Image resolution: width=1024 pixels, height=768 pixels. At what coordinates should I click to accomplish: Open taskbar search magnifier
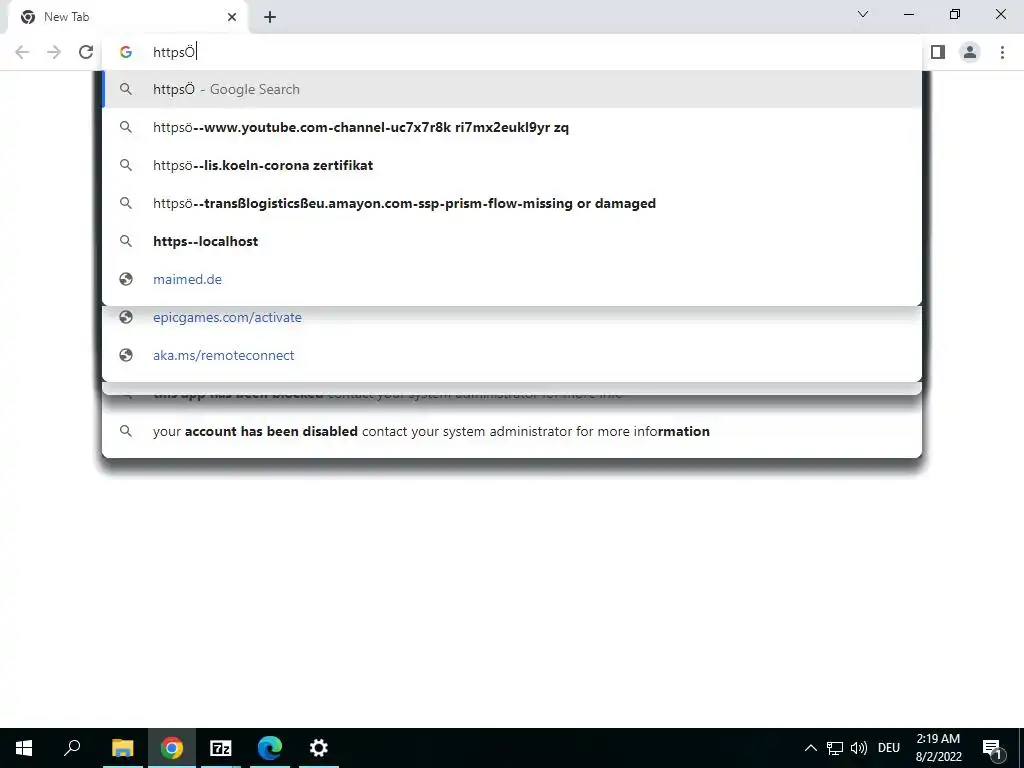click(x=72, y=748)
